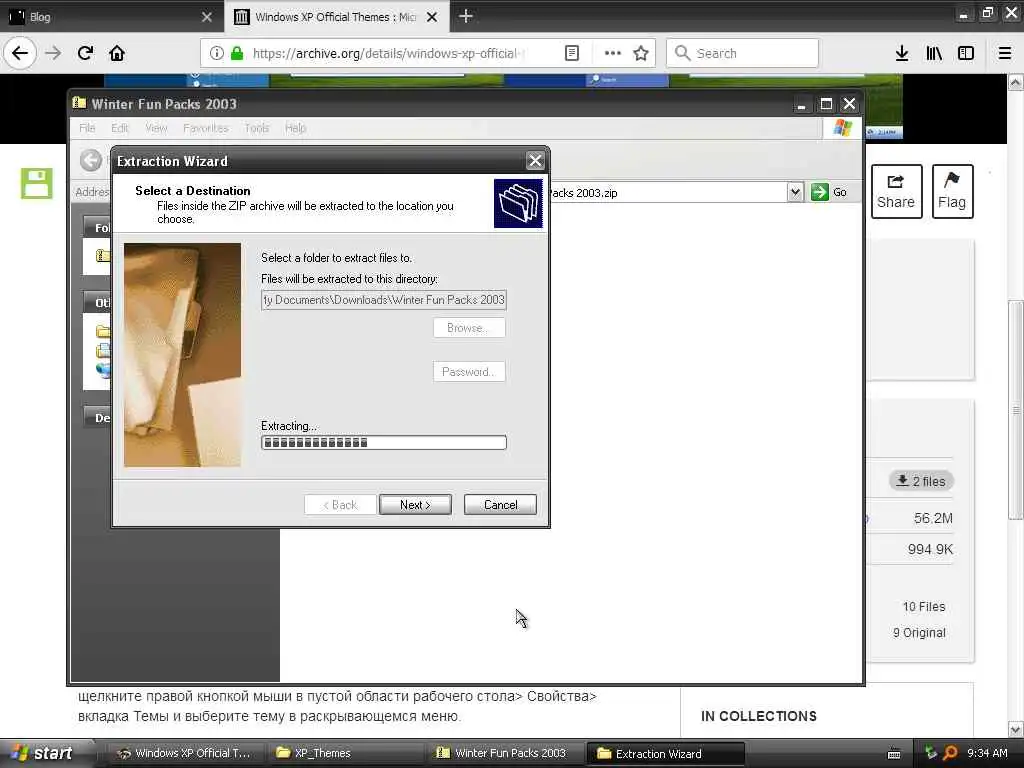Switch to XP_Themes taskbar item
The height and width of the screenshot is (768, 1024).
(x=345, y=753)
